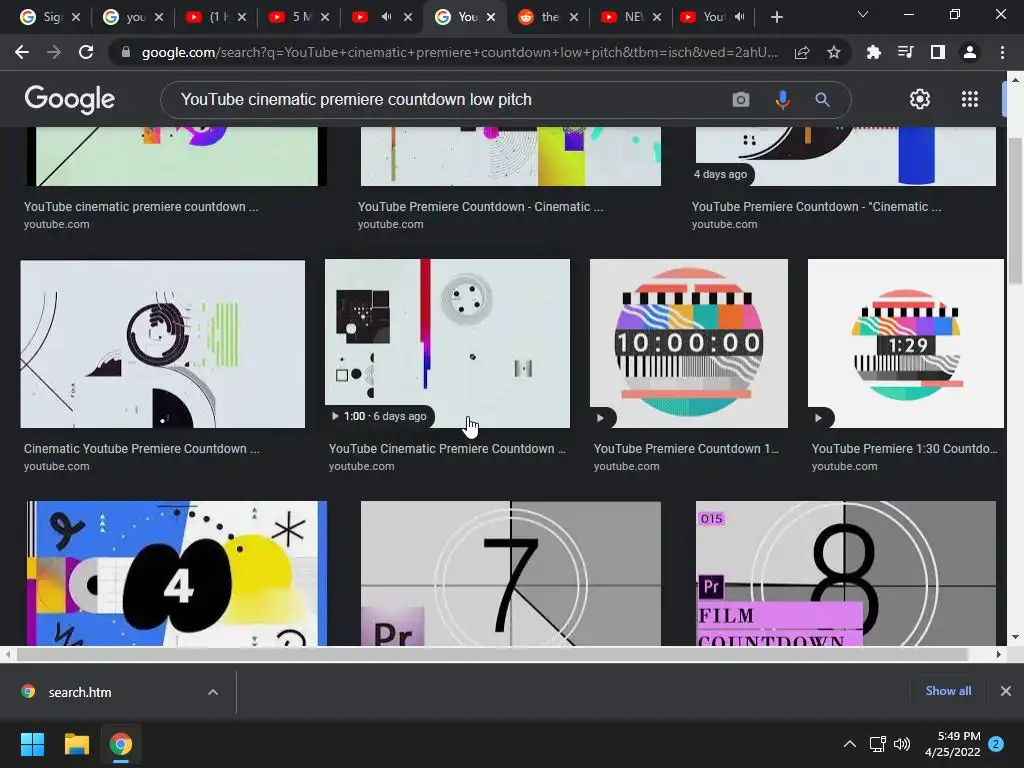Click the page scroll down arrow
Image resolution: width=1024 pixels, height=768 pixels.
click(x=1014, y=637)
